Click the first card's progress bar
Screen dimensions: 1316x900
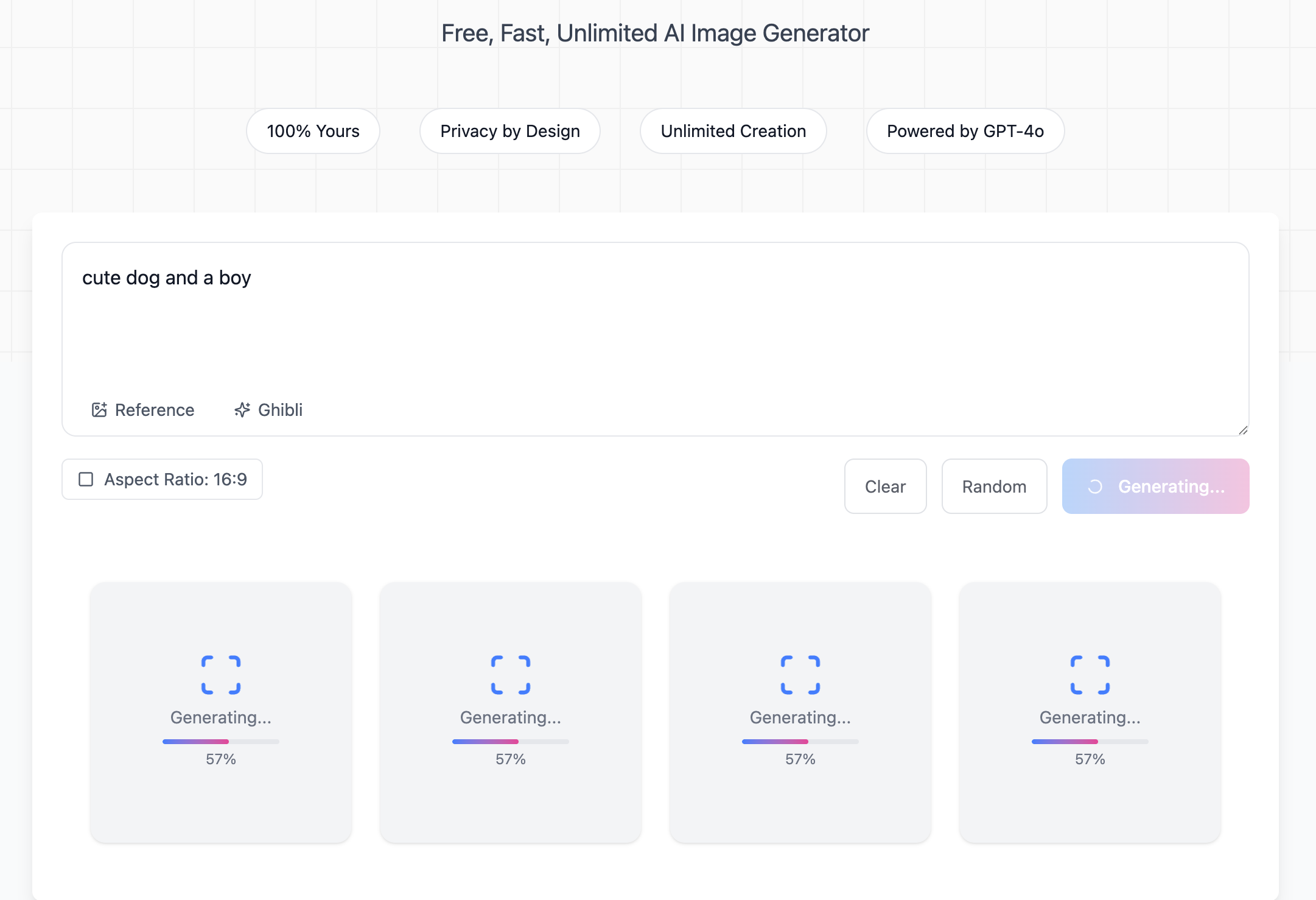221,742
